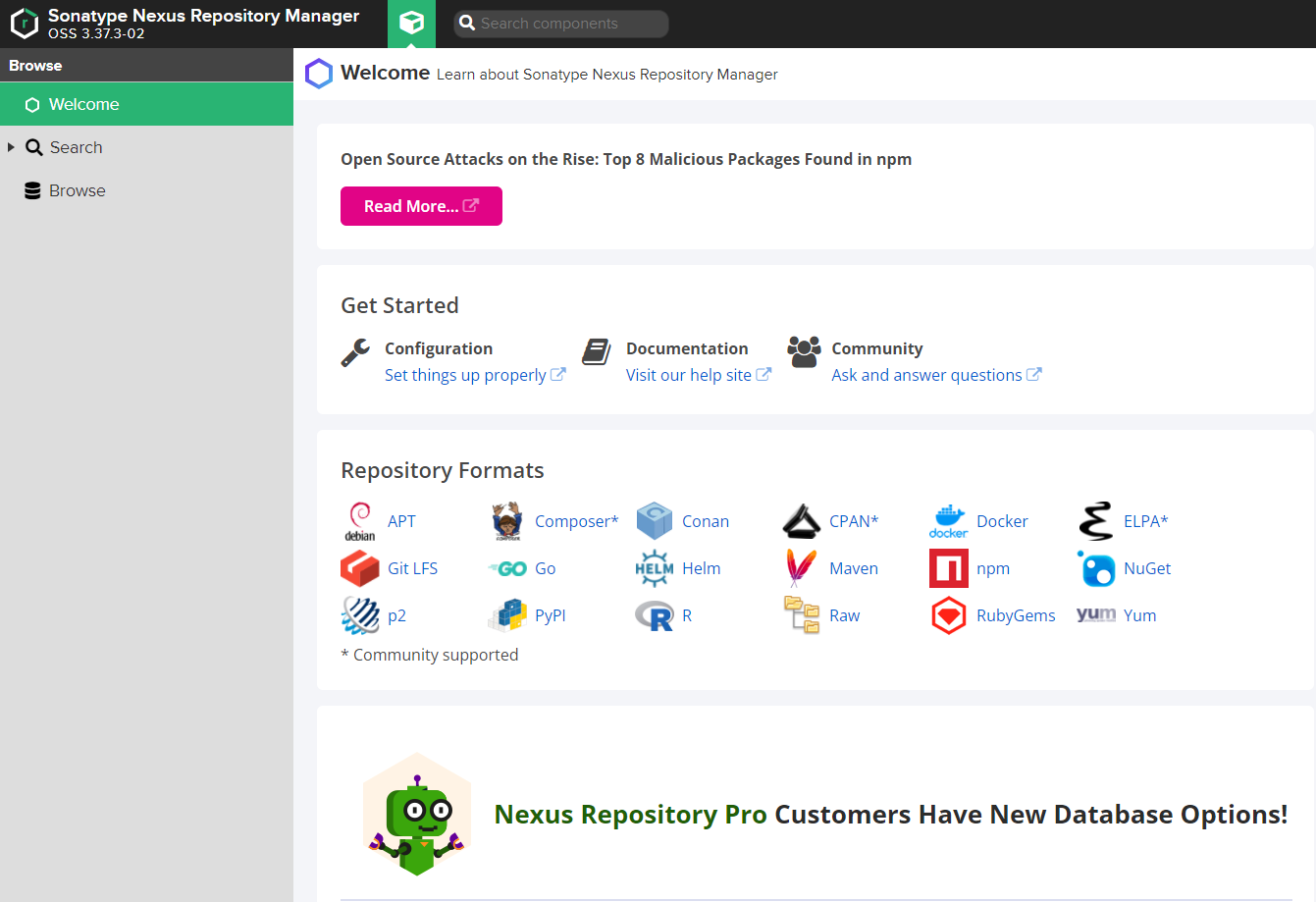
Task: Open the PyPI format via its icon
Action: (506, 615)
